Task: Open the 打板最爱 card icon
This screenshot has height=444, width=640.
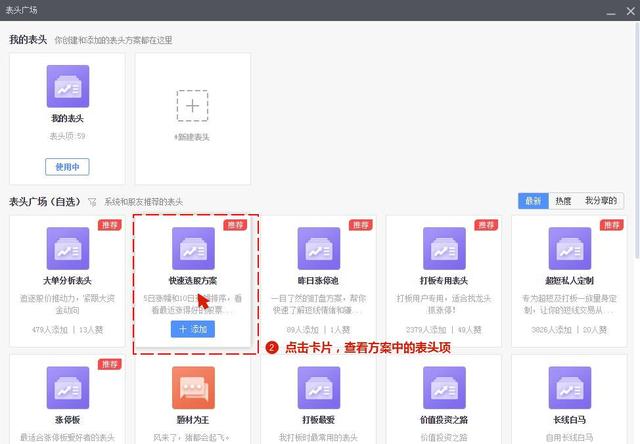Action: tap(319, 388)
